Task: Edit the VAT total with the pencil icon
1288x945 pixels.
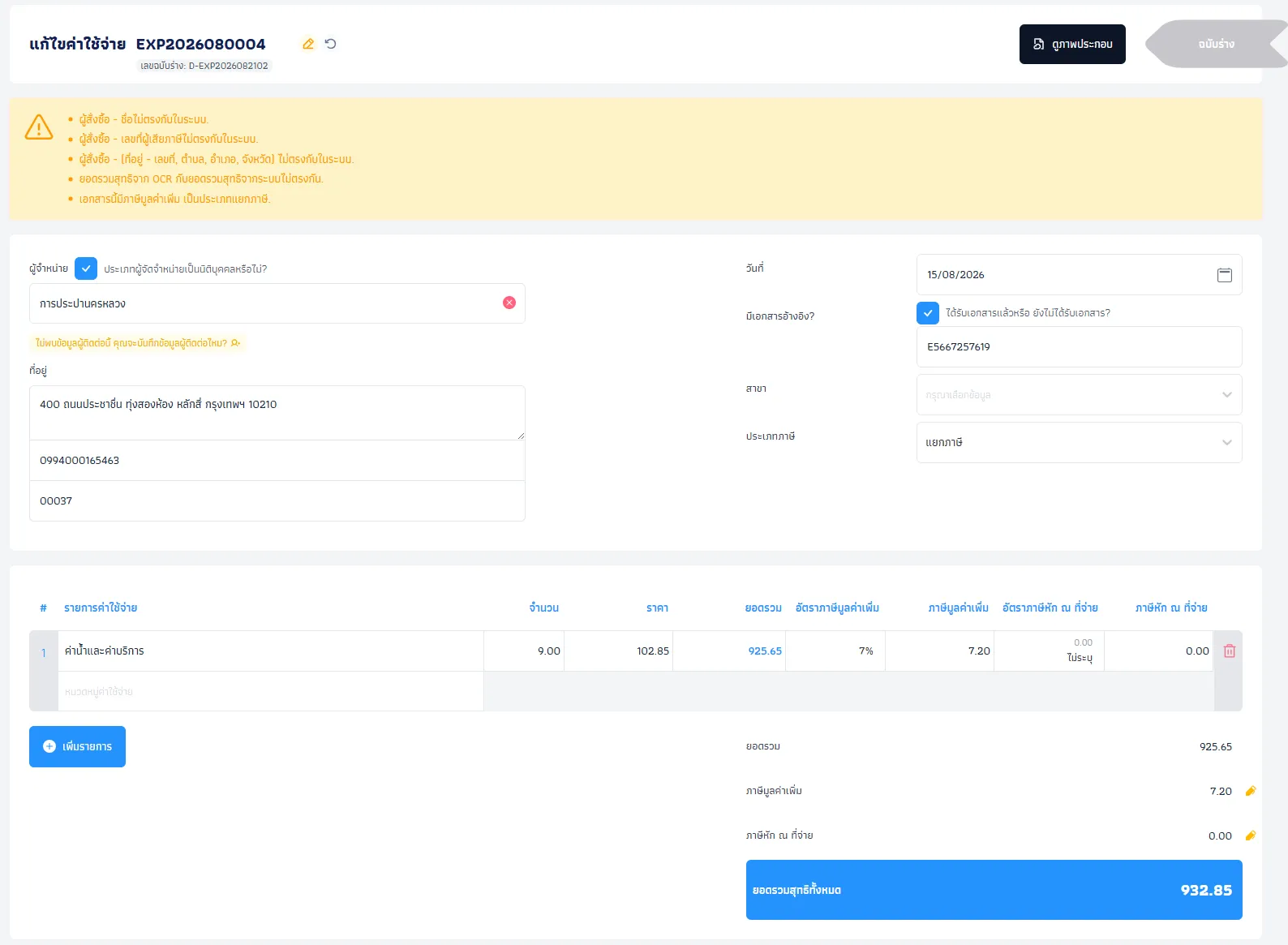Action: (1251, 791)
